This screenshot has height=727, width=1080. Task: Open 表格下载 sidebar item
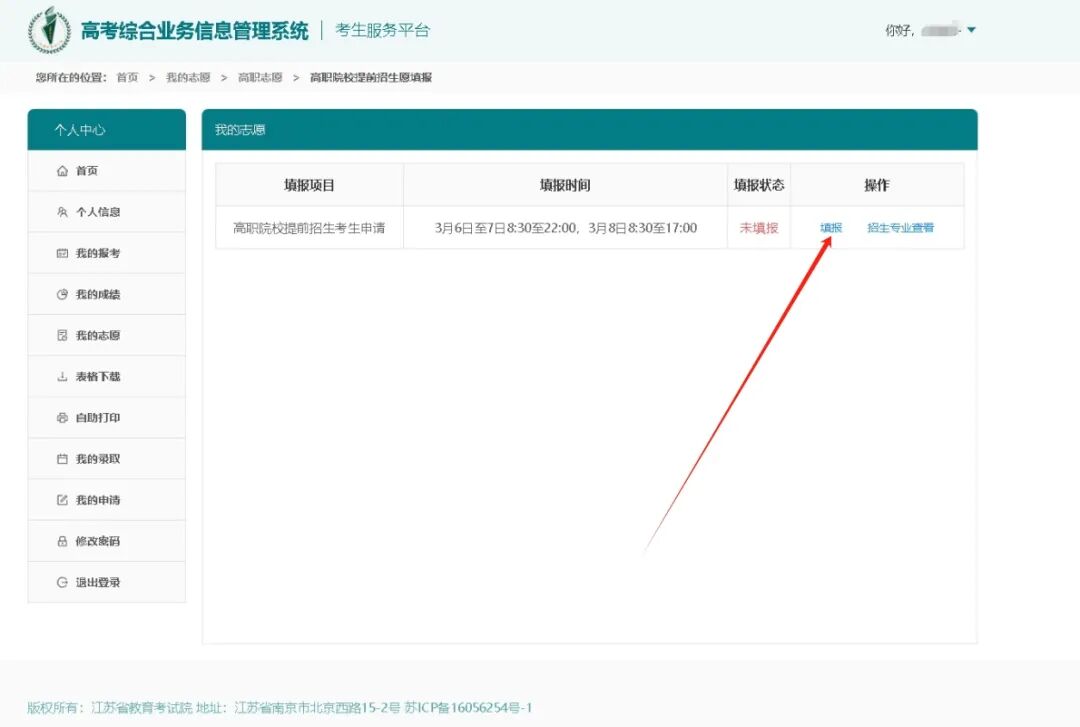(107, 377)
